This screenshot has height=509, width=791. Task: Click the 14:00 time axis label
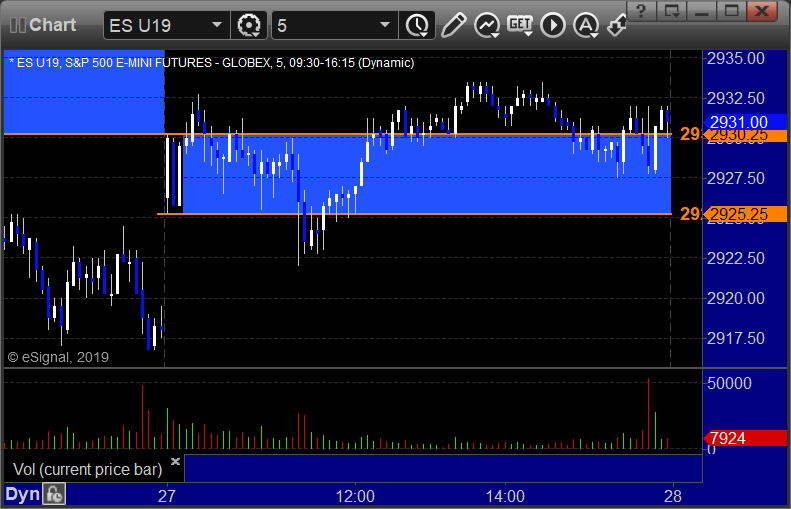[x=505, y=496]
